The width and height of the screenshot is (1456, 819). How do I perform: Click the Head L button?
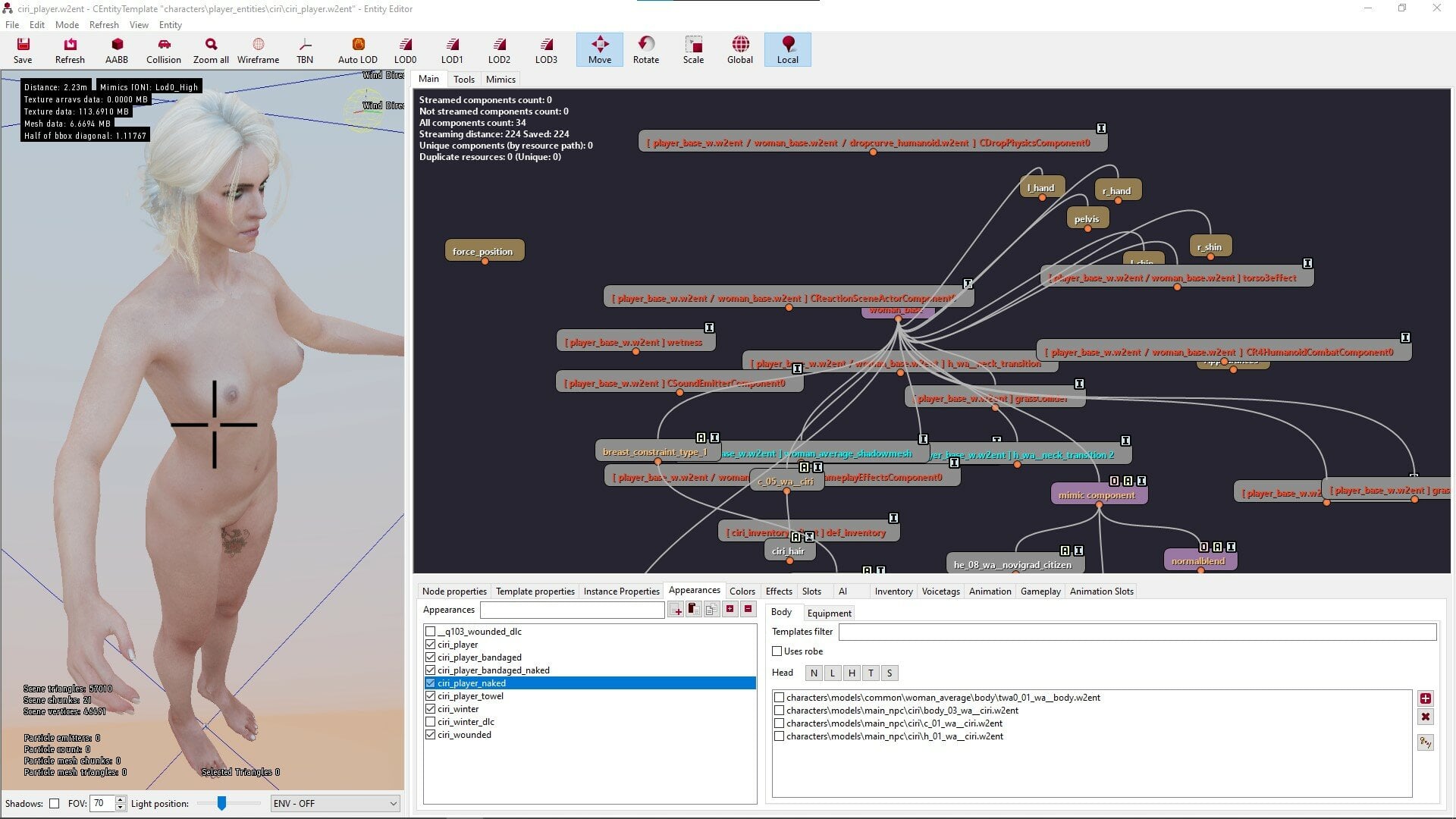[x=833, y=673]
